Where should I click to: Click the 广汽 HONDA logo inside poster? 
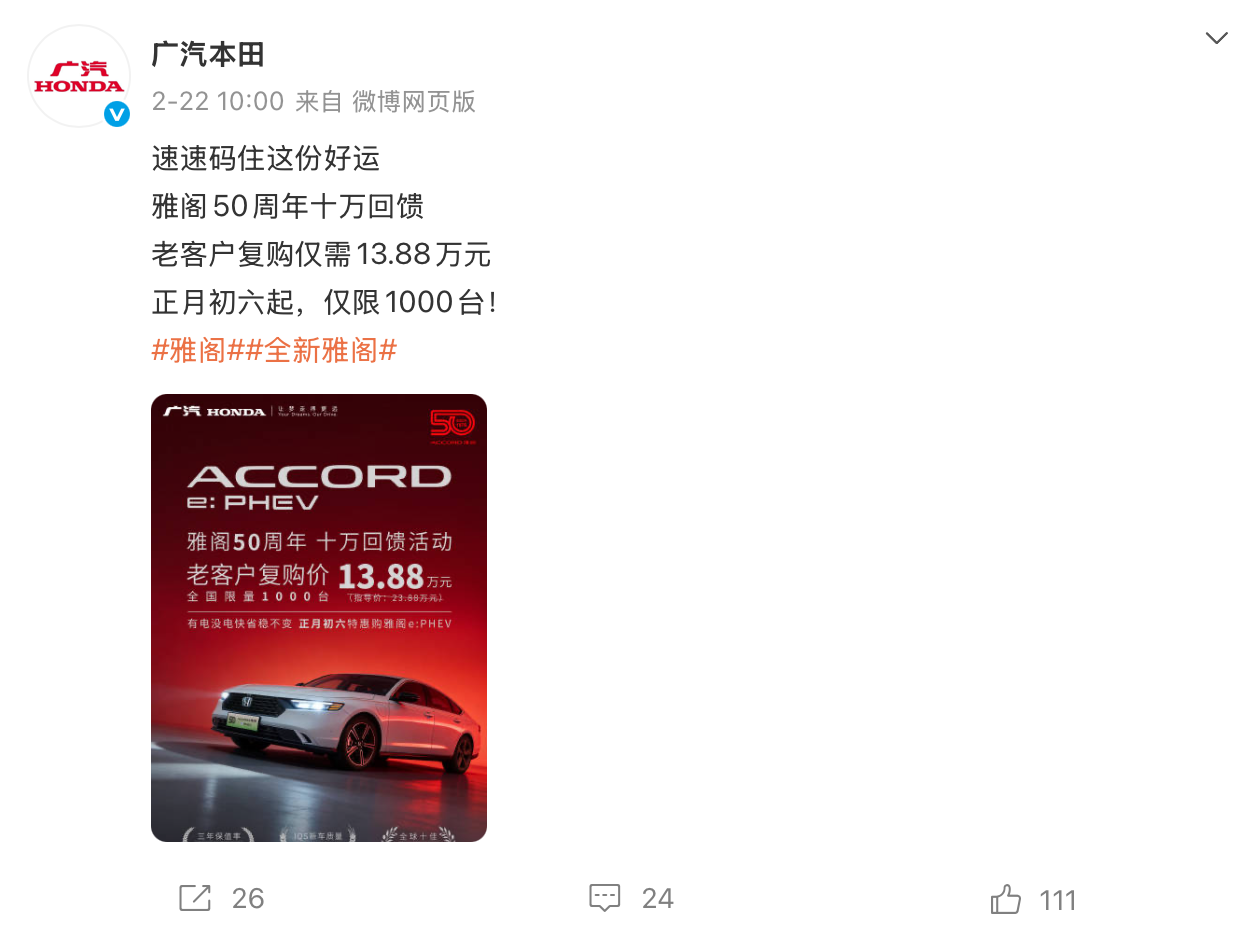point(215,411)
